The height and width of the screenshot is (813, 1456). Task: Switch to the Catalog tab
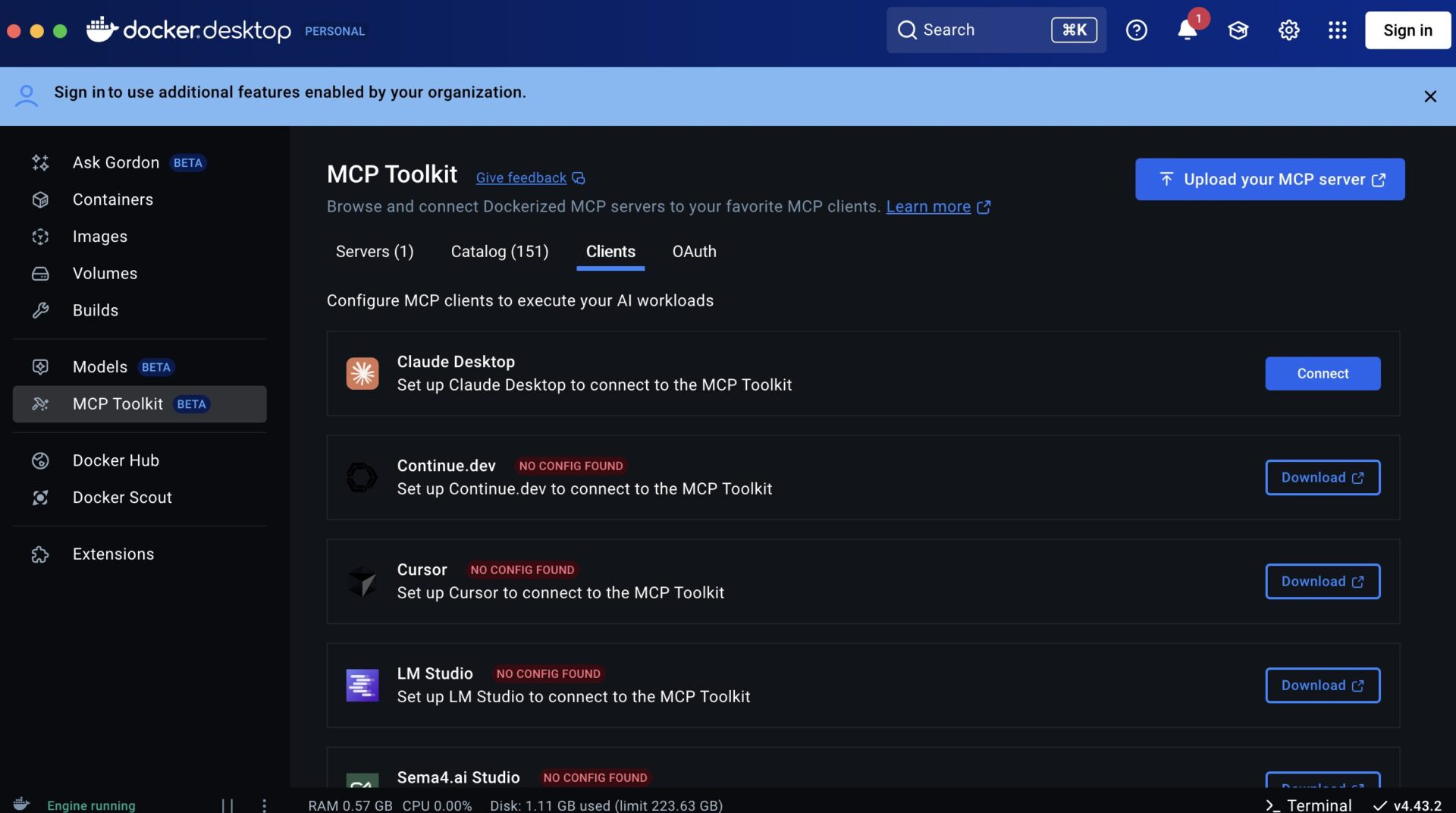pos(499,251)
